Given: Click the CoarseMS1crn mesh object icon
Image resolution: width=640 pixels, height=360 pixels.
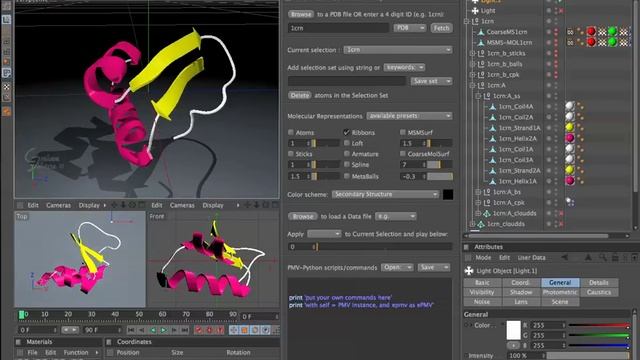Looking at the screenshot, I should point(481,32).
